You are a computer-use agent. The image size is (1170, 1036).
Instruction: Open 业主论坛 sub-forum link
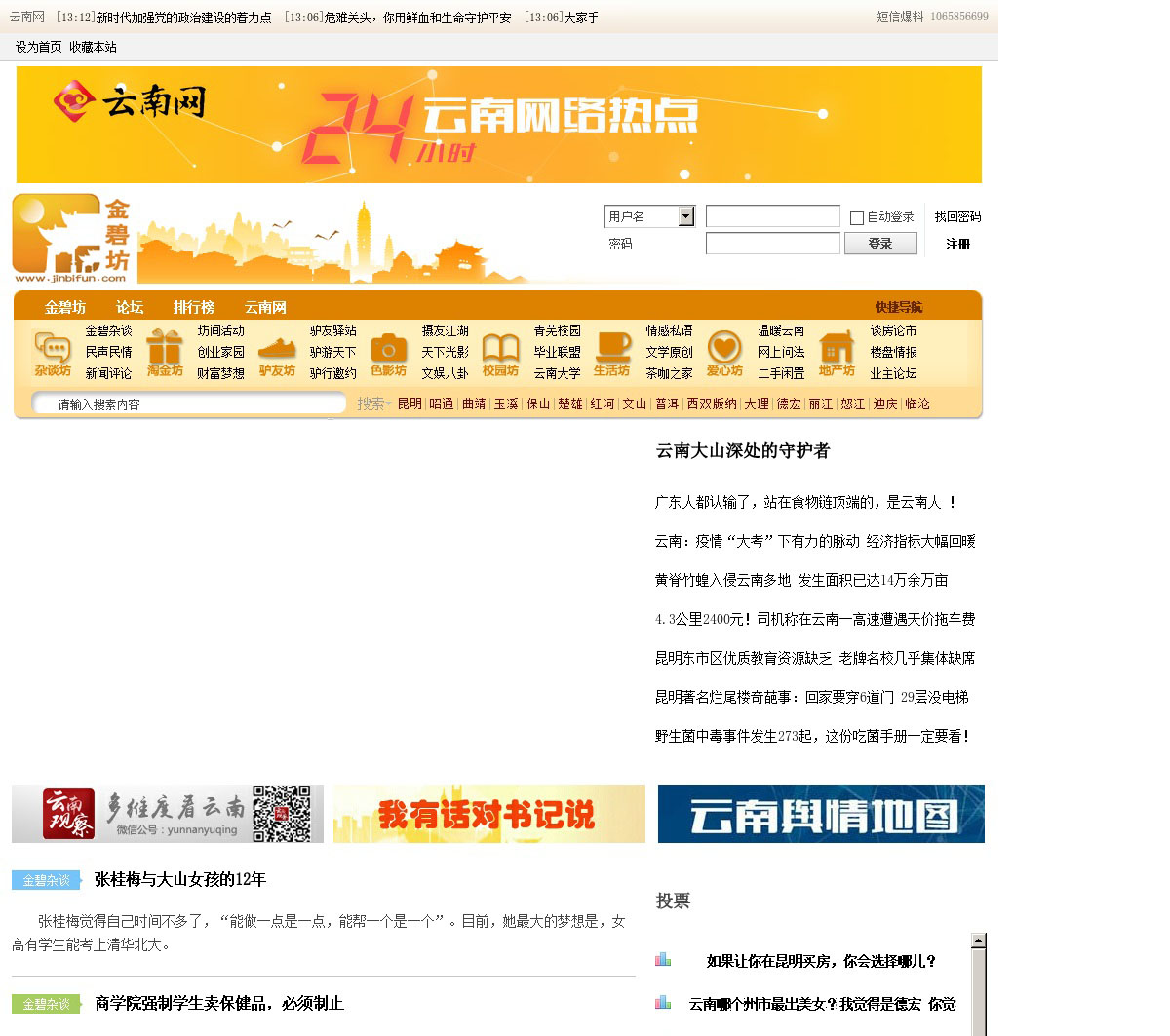tap(893, 373)
